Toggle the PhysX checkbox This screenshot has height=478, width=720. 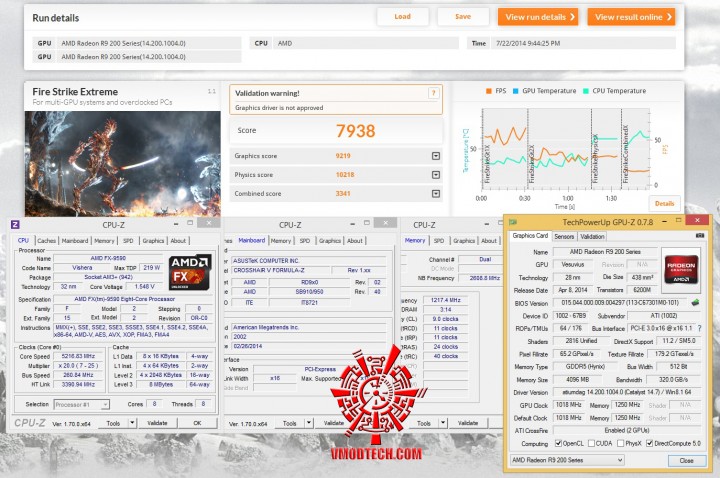[620, 443]
